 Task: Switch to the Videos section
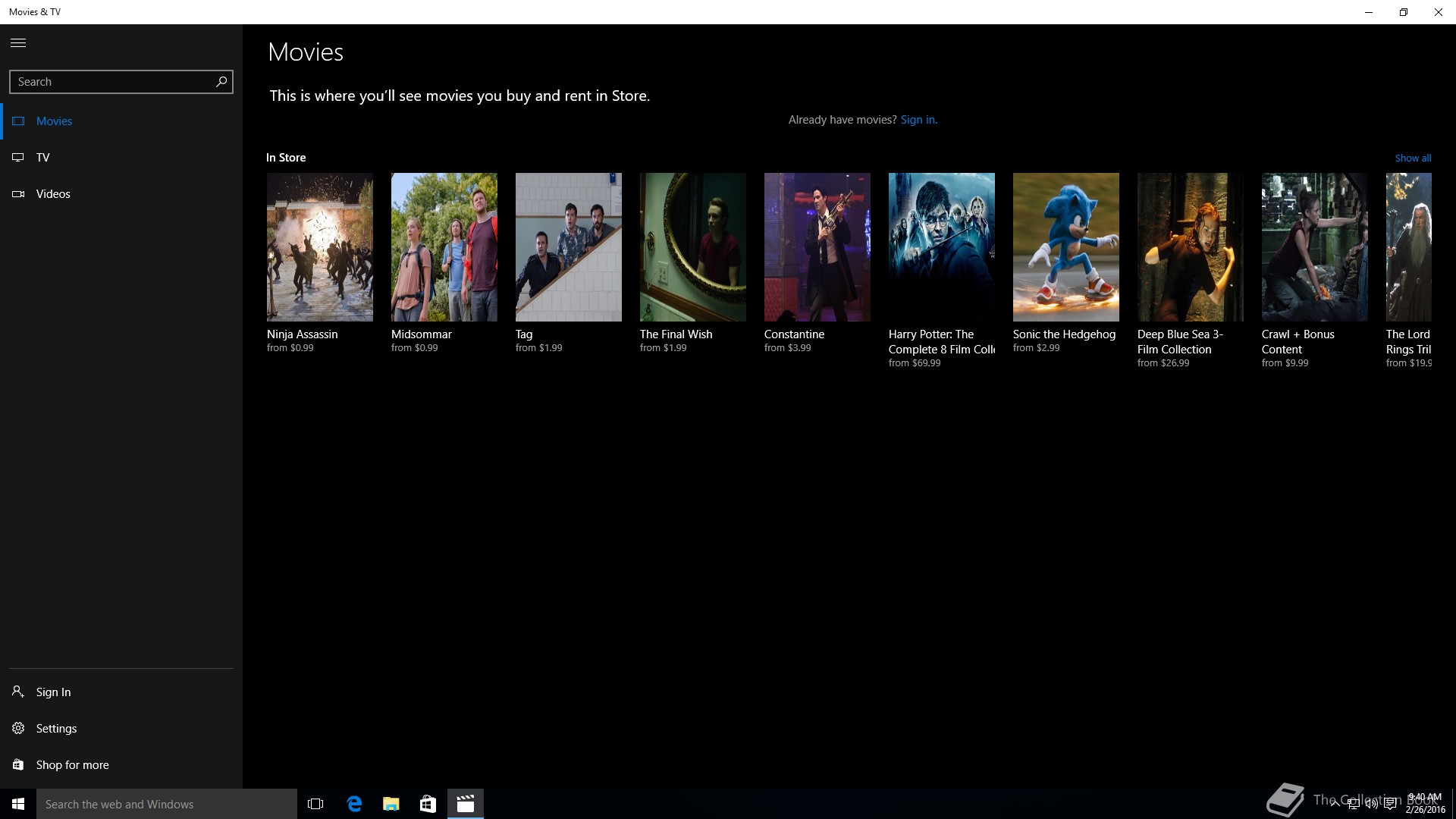pyautogui.click(x=53, y=194)
